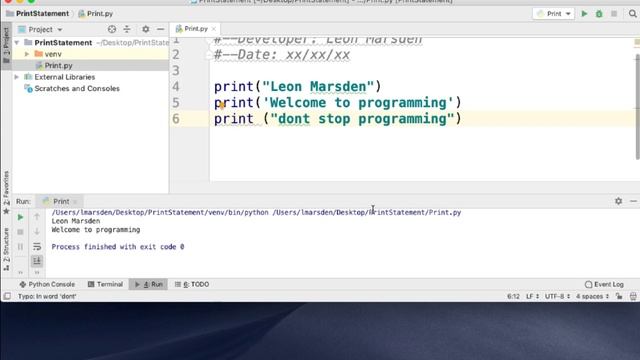640x360 pixels.
Task: Select Print.py in project tree
Action: [x=58, y=65]
